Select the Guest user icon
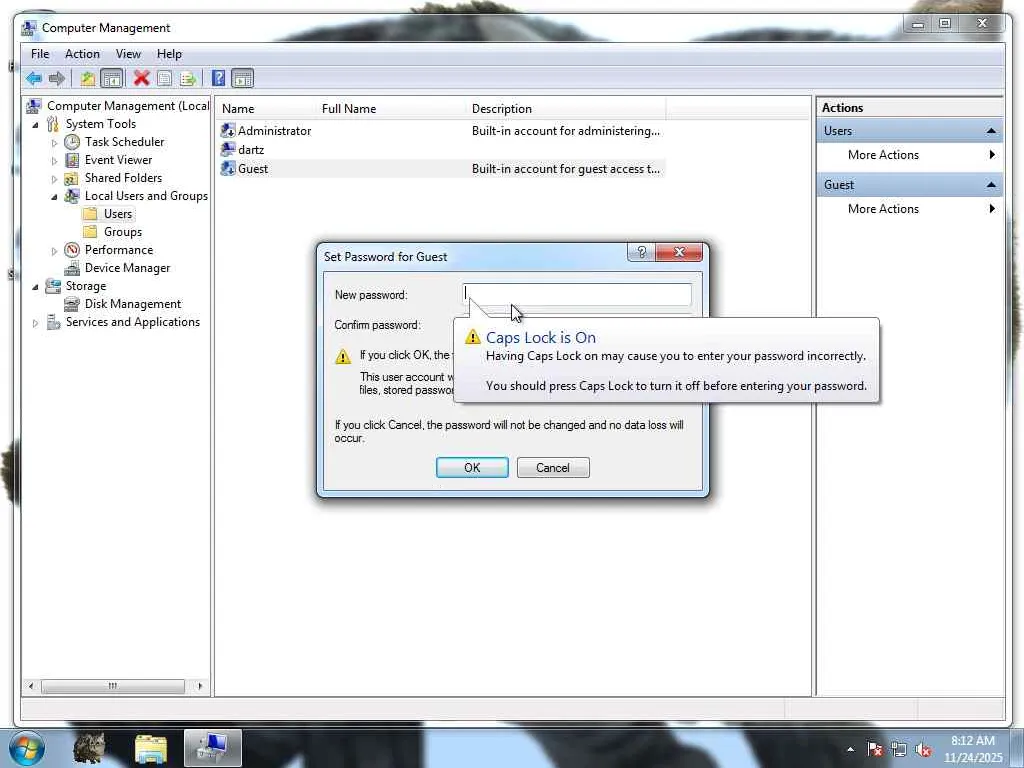Image resolution: width=1024 pixels, height=768 pixels. pyautogui.click(x=228, y=168)
